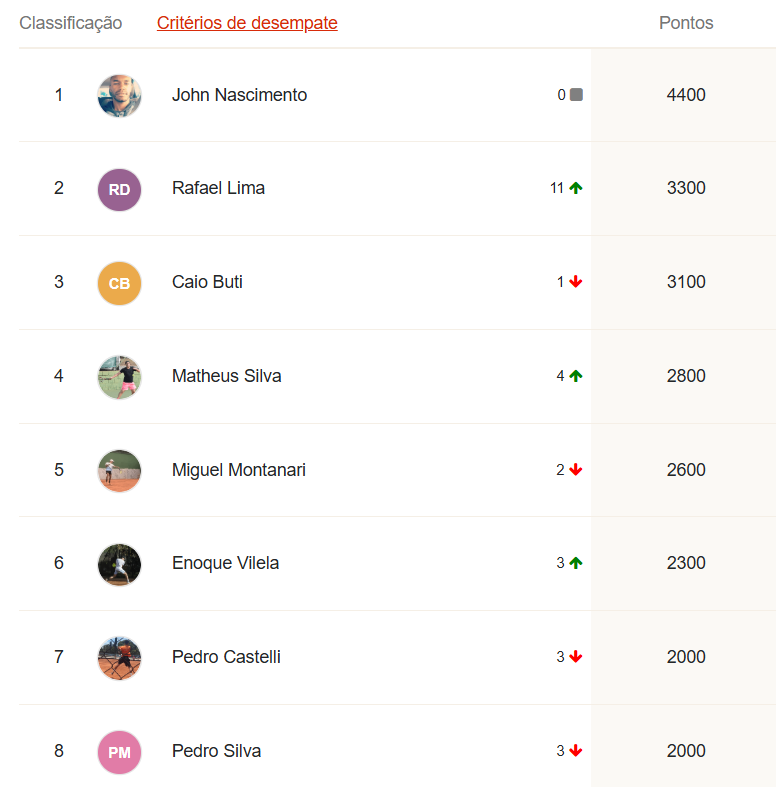This screenshot has height=787, width=776.
Task: Click the red down arrow for Miguel Montanari
Action: (x=576, y=469)
